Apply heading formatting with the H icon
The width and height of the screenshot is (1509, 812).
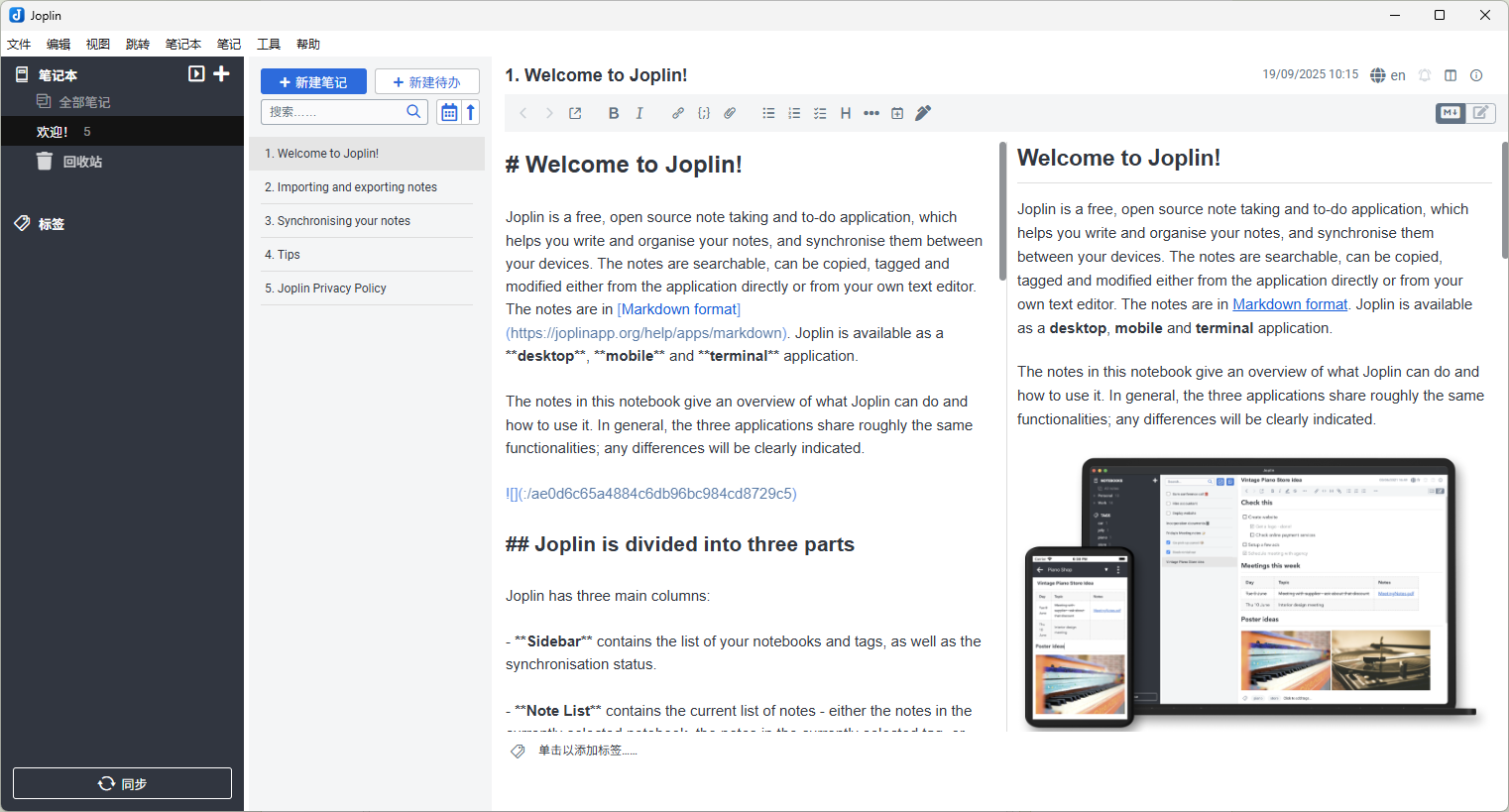(845, 112)
